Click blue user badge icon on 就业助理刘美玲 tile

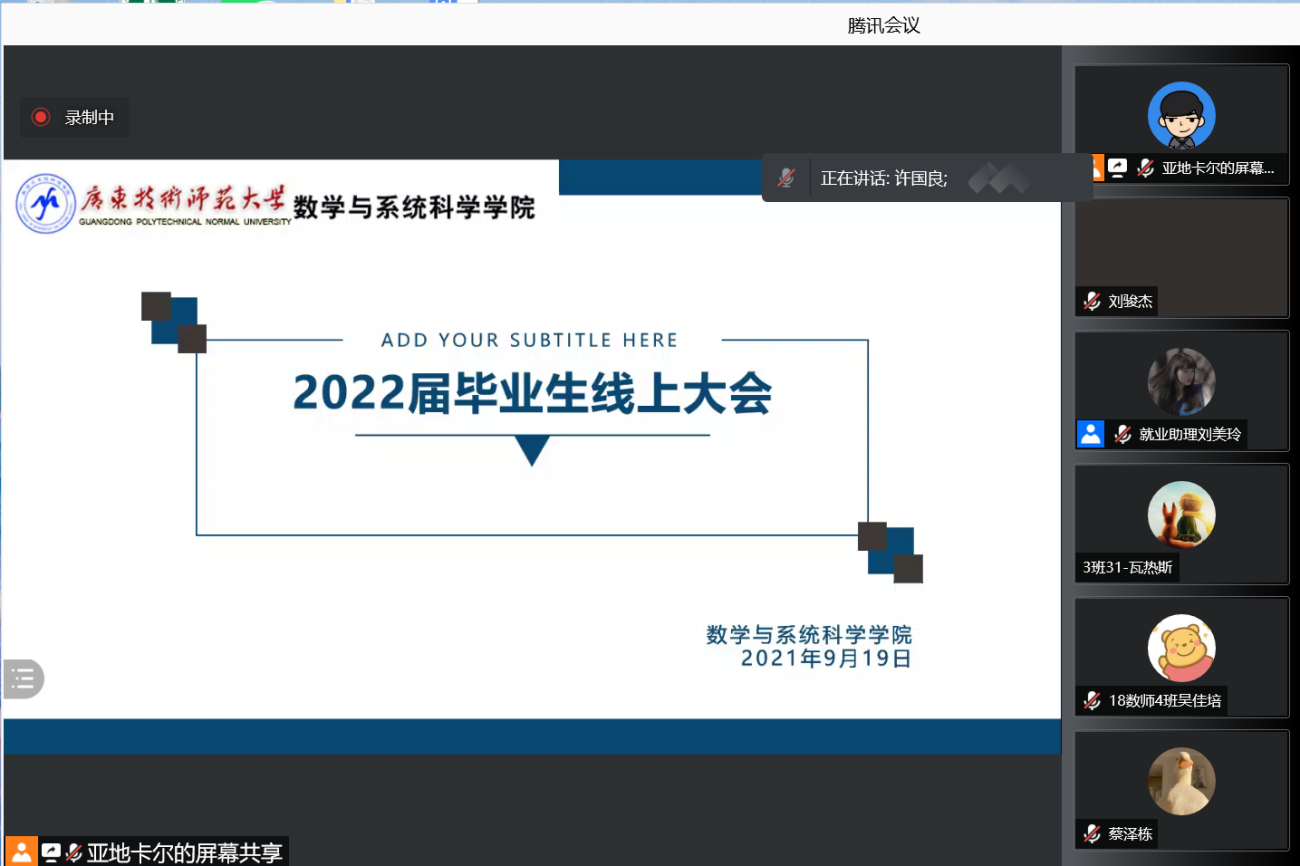click(x=1091, y=434)
